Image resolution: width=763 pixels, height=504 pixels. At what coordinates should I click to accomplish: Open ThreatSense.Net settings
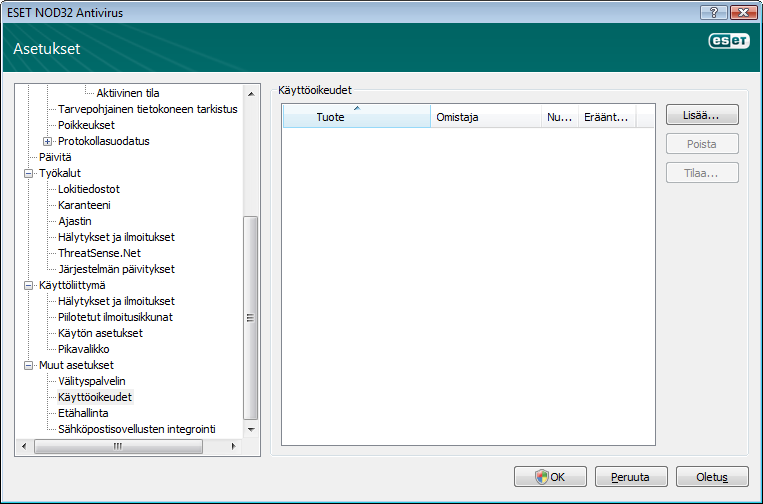(99, 253)
